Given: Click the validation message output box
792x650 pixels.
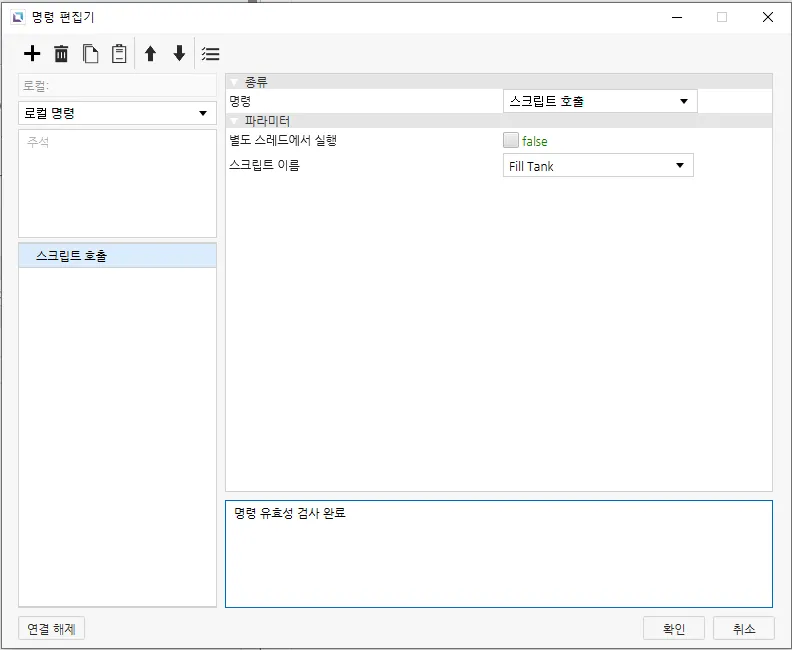Looking at the screenshot, I should (x=498, y=553).
